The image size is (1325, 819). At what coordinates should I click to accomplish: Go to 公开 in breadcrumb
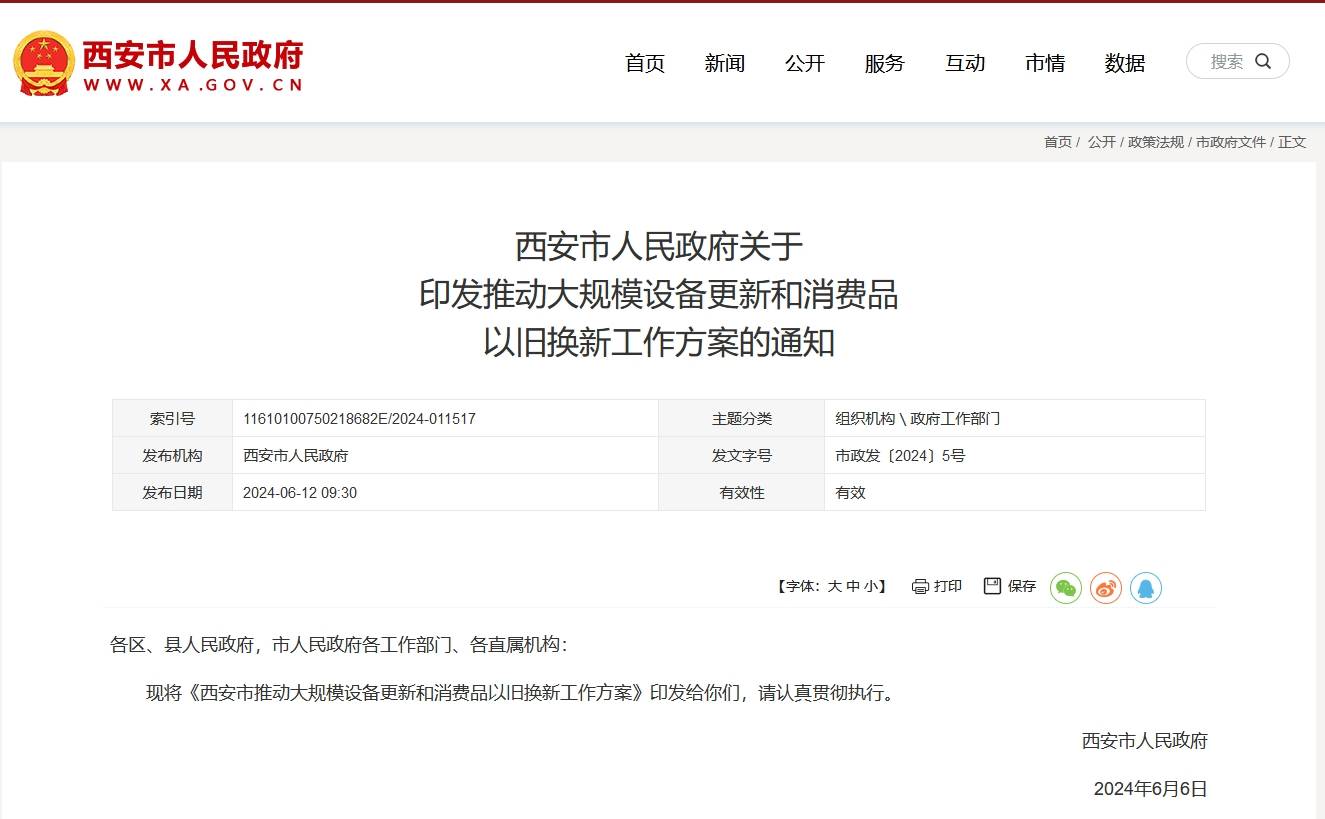click(1102, 142)
